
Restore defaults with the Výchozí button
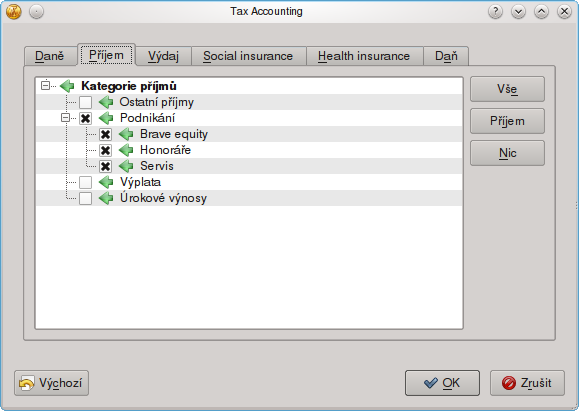click(51, 383)
